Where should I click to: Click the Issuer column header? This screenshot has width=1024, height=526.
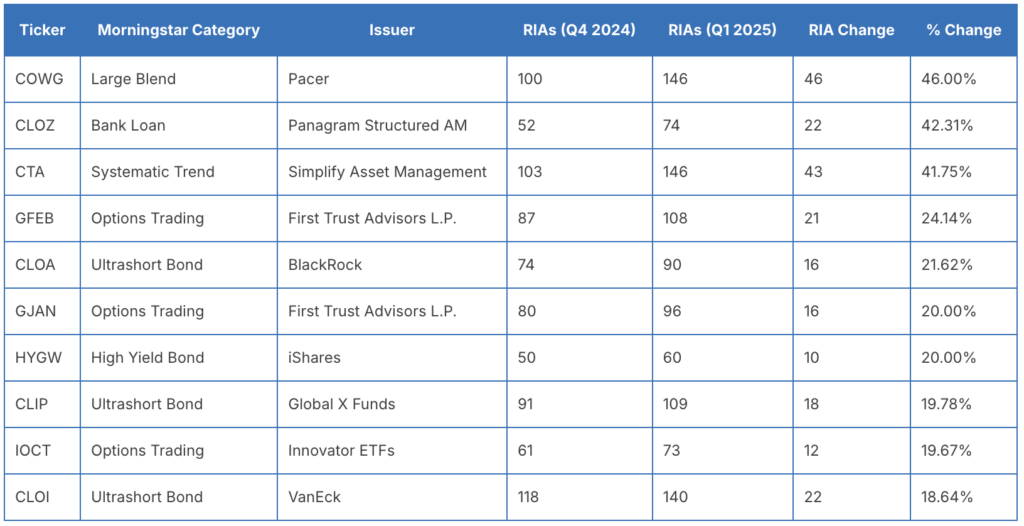(x=392, y=30)
